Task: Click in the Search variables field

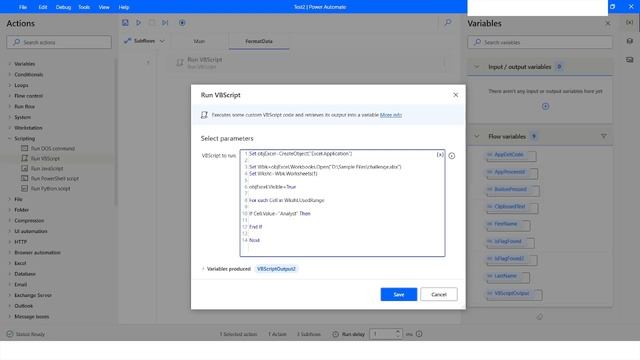Action: pyautogui.click(x=540, y=42)
